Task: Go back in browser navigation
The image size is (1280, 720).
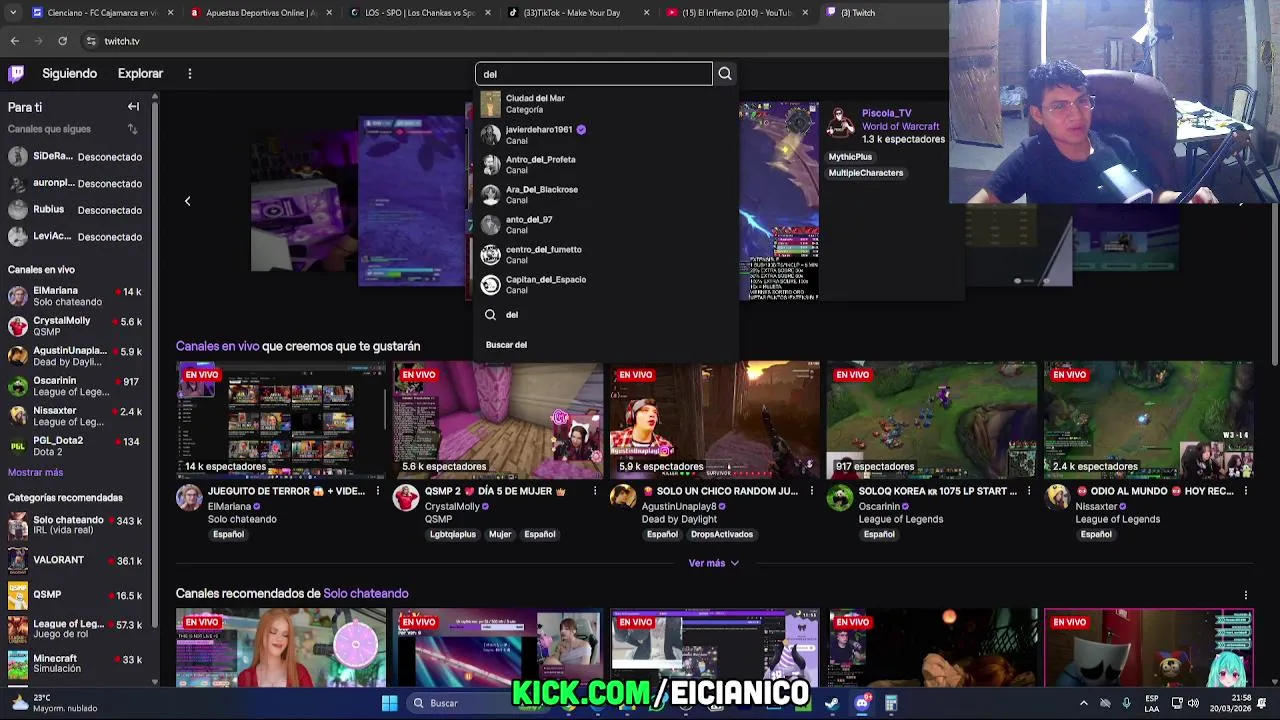Action: [x=14, y=41]
